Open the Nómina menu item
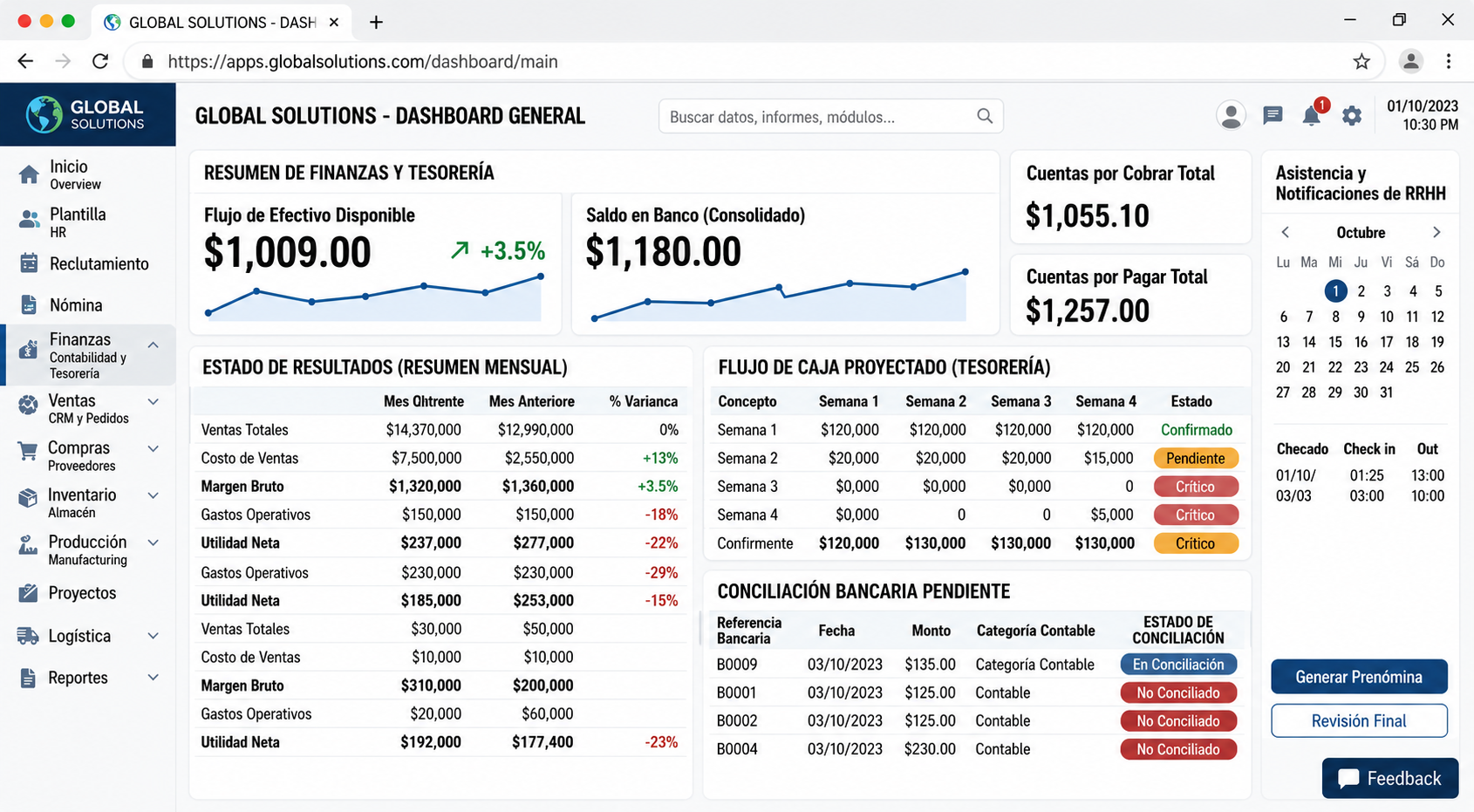The image size is (1474, 812). click(x=88, y=305)
